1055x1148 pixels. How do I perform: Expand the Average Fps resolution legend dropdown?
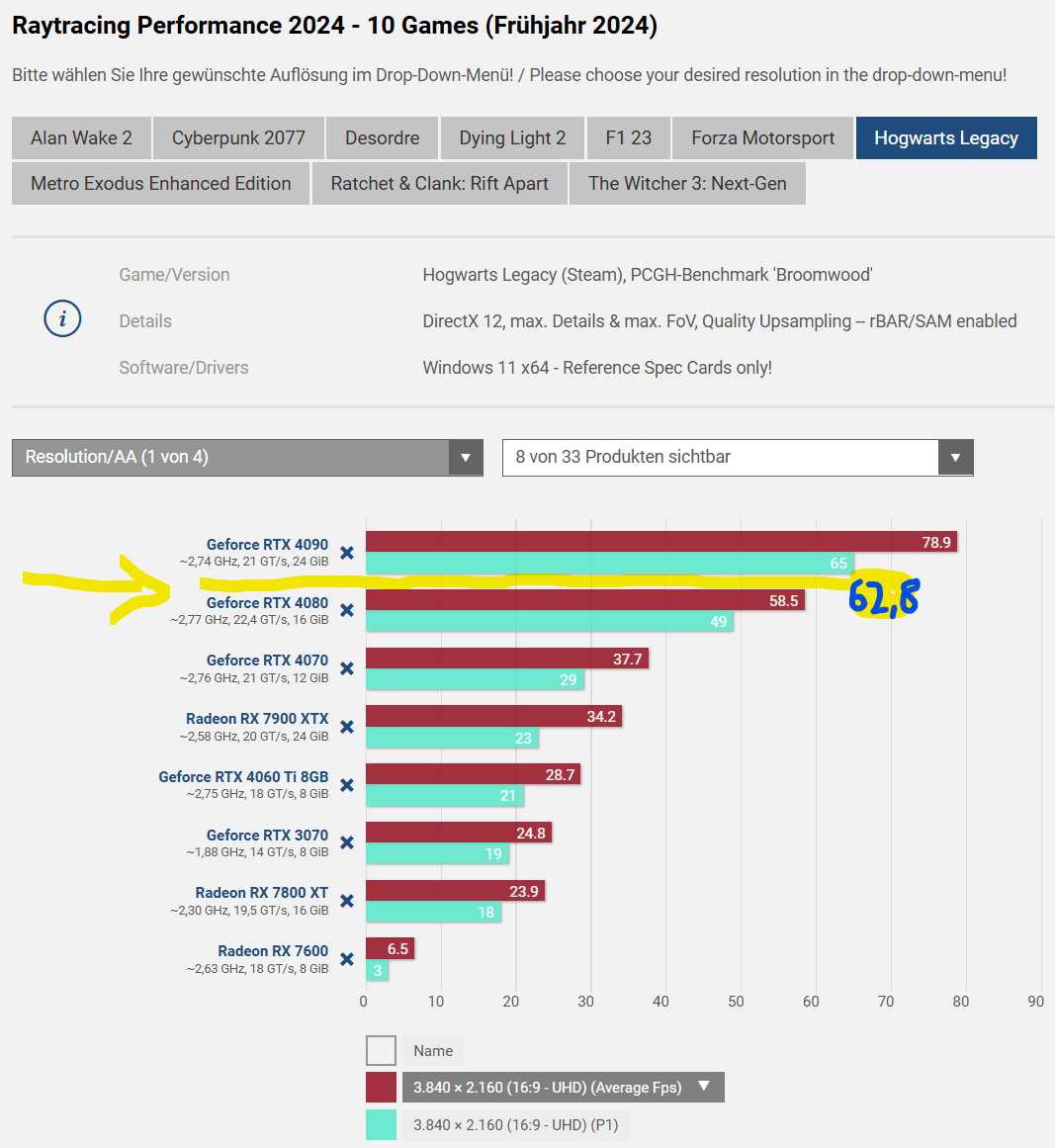coord(563,1088)
